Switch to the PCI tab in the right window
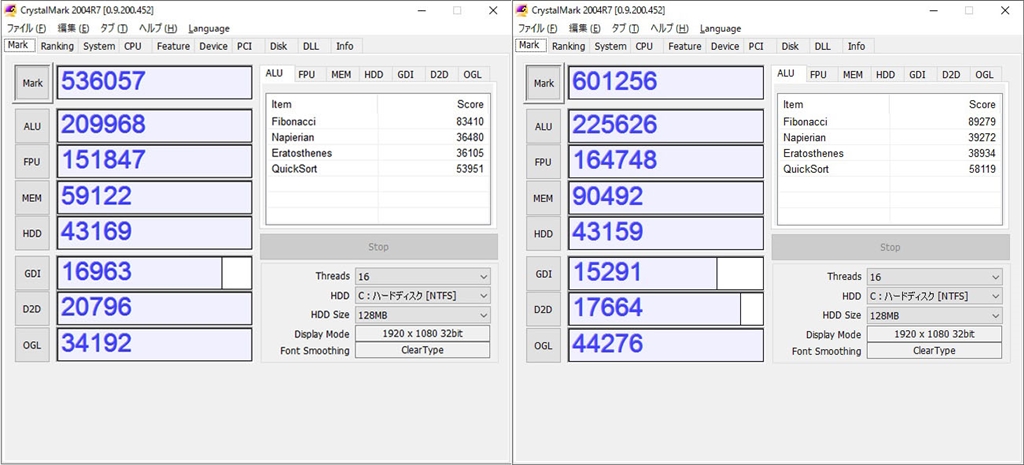The image size is (1024, 465). pos(756,46)
